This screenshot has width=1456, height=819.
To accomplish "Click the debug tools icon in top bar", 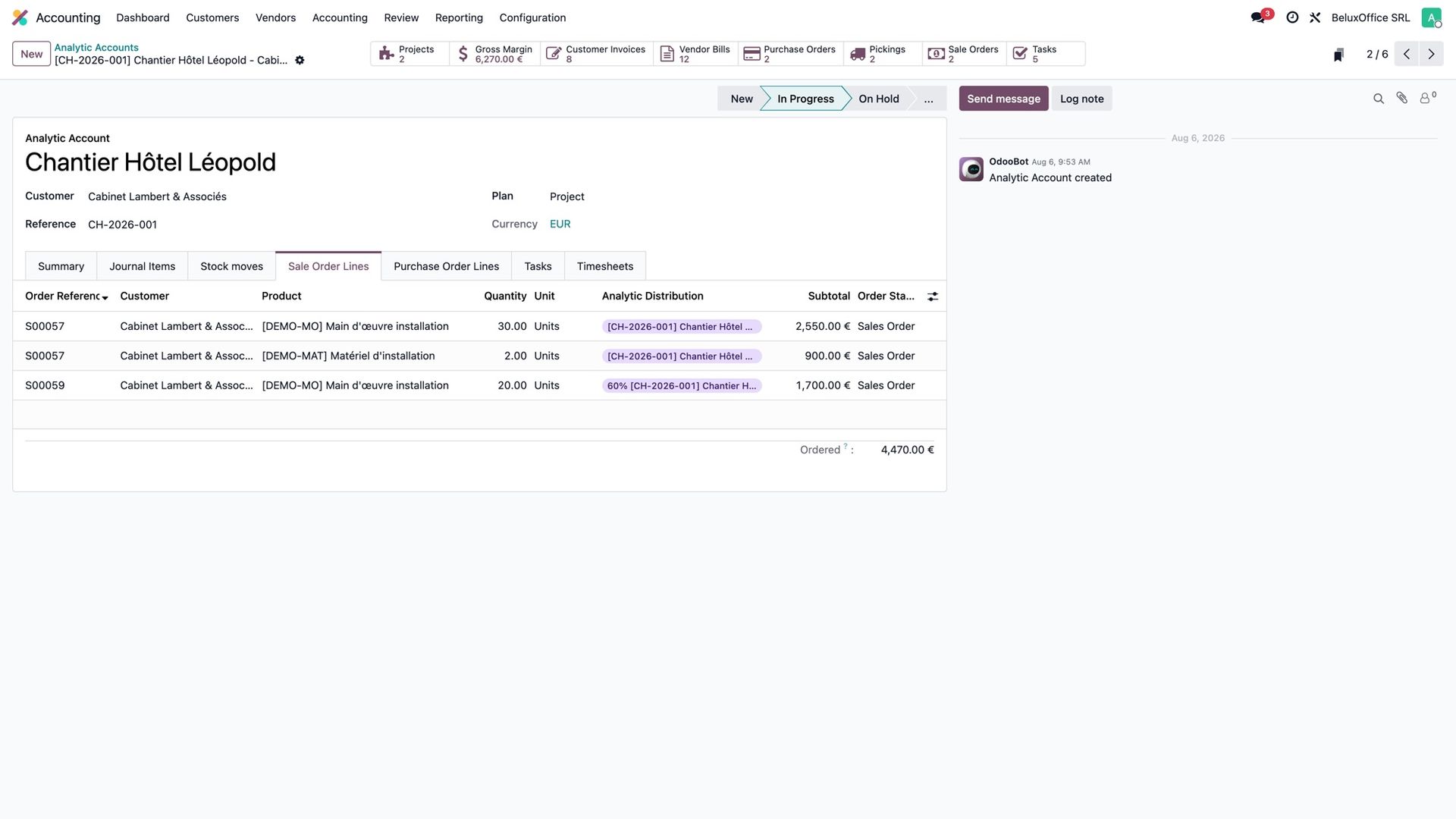I will (x=1315, y=17).
